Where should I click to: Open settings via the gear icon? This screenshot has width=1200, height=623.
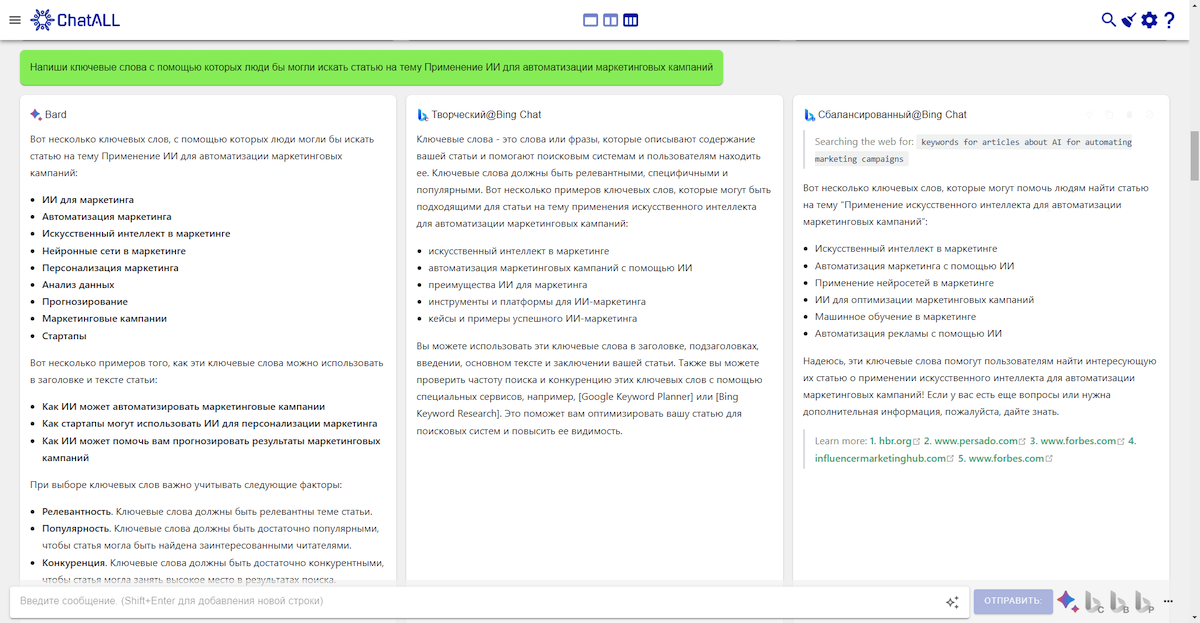tap(1149, 20)
